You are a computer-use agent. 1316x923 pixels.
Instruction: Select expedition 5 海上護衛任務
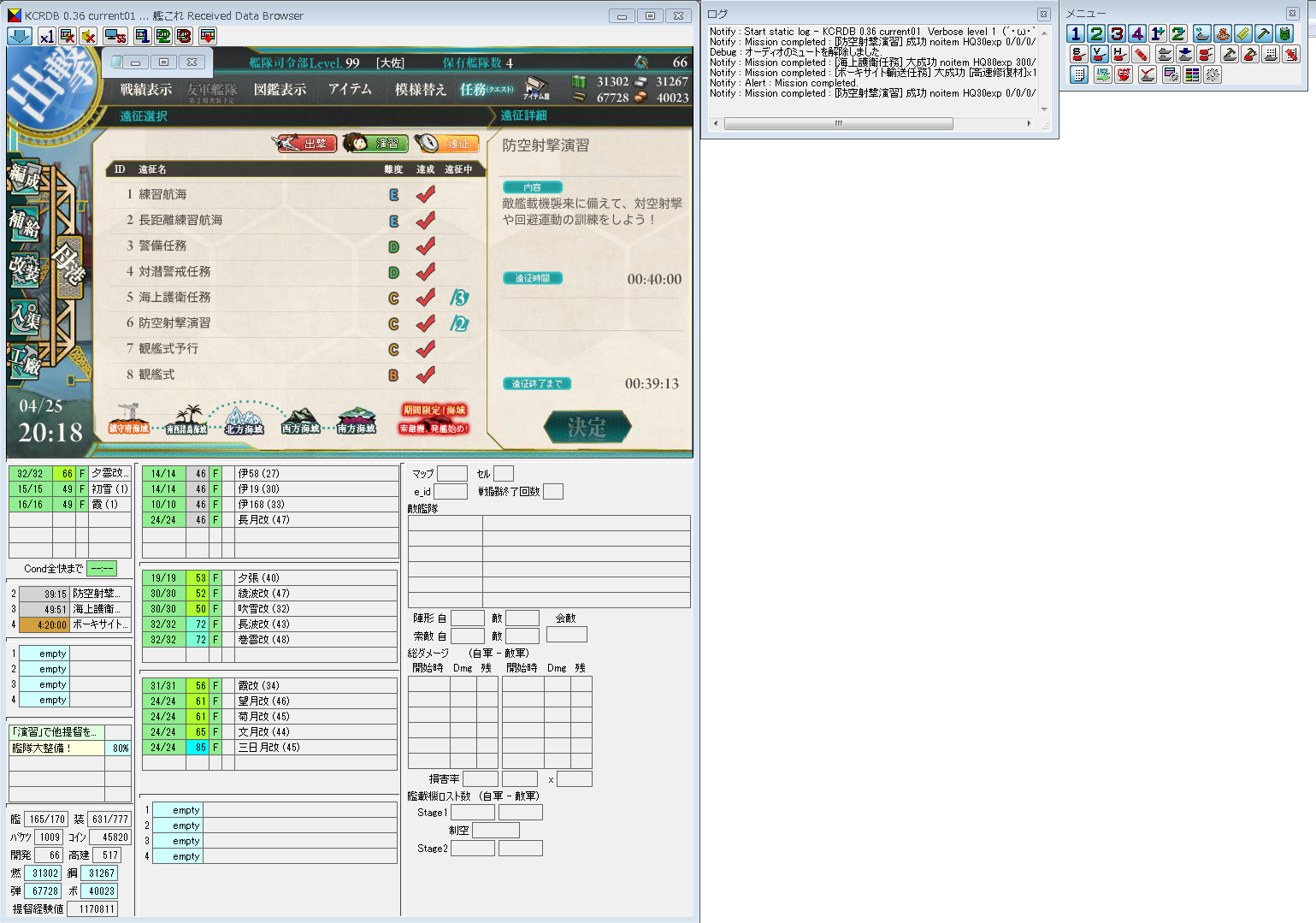click(289, 297)
